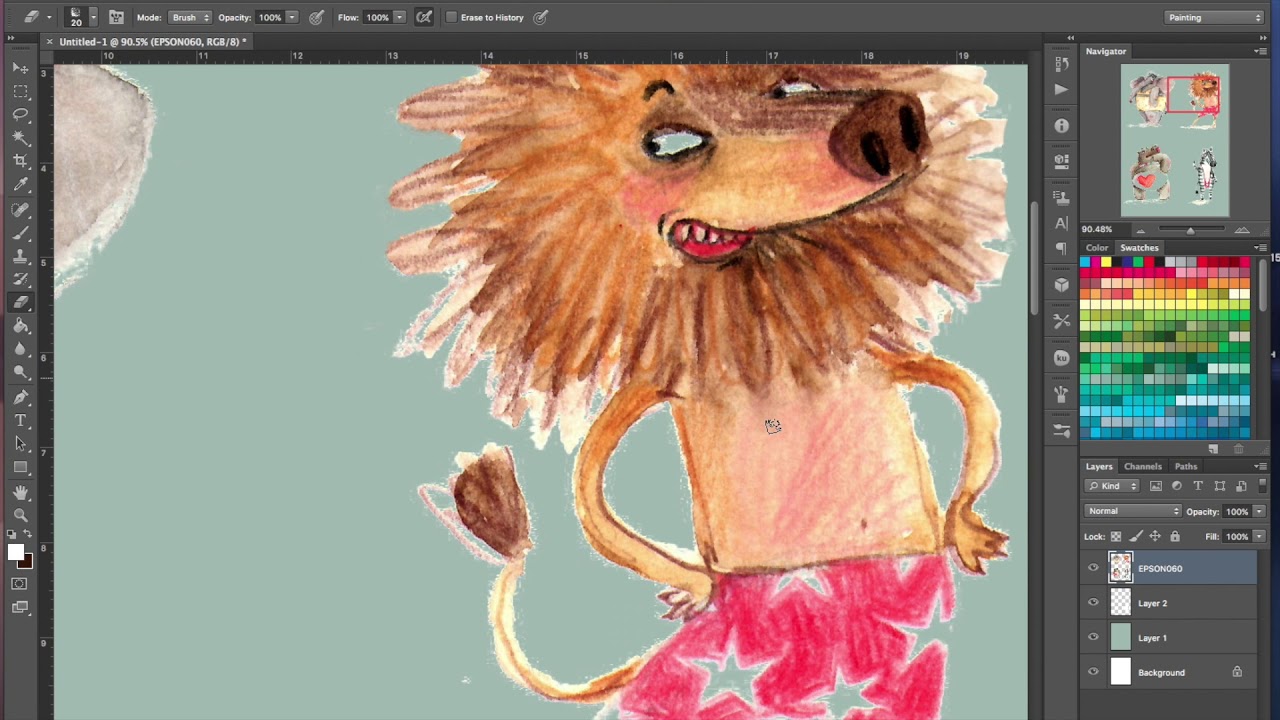Toggle lock all for the layer
This screenshot has height=720, width=1280.
pos(1175,537)
